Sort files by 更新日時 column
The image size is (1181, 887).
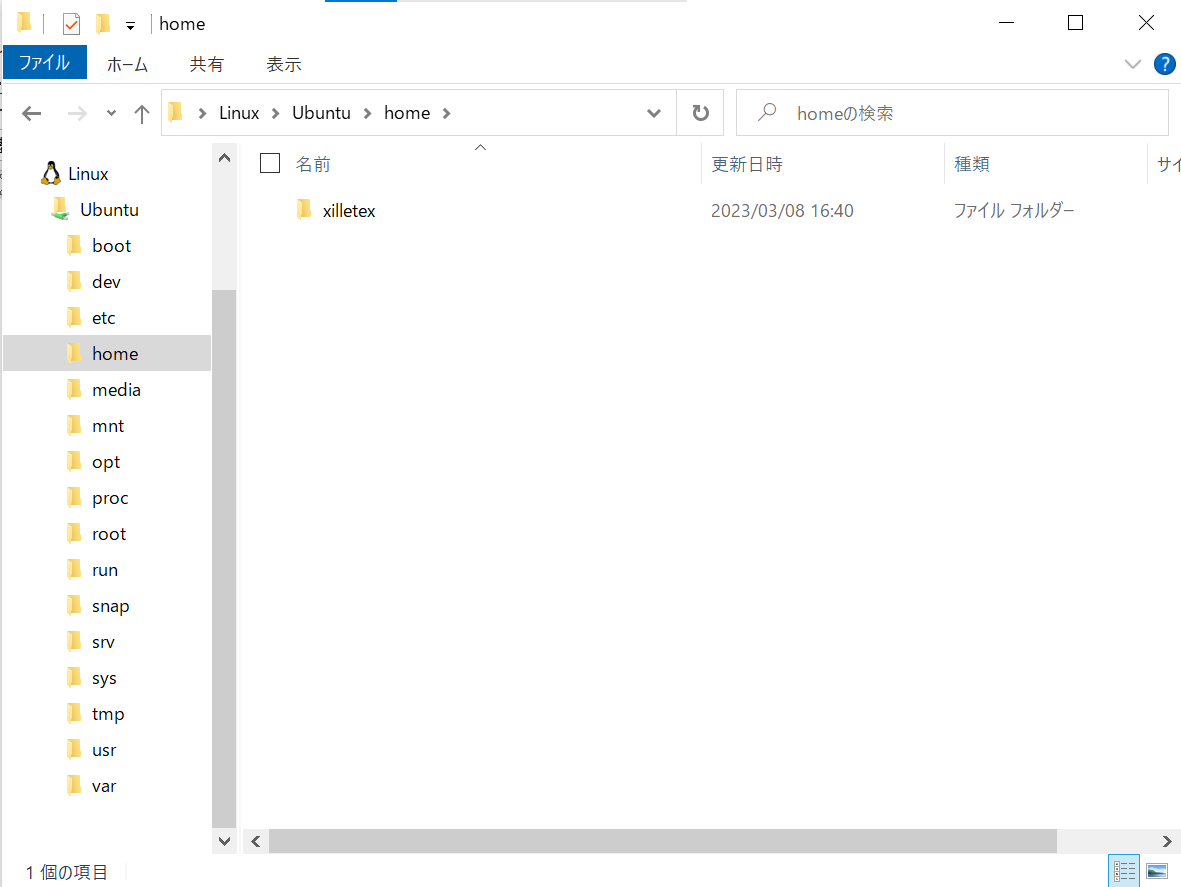click(x=747, y=164)
